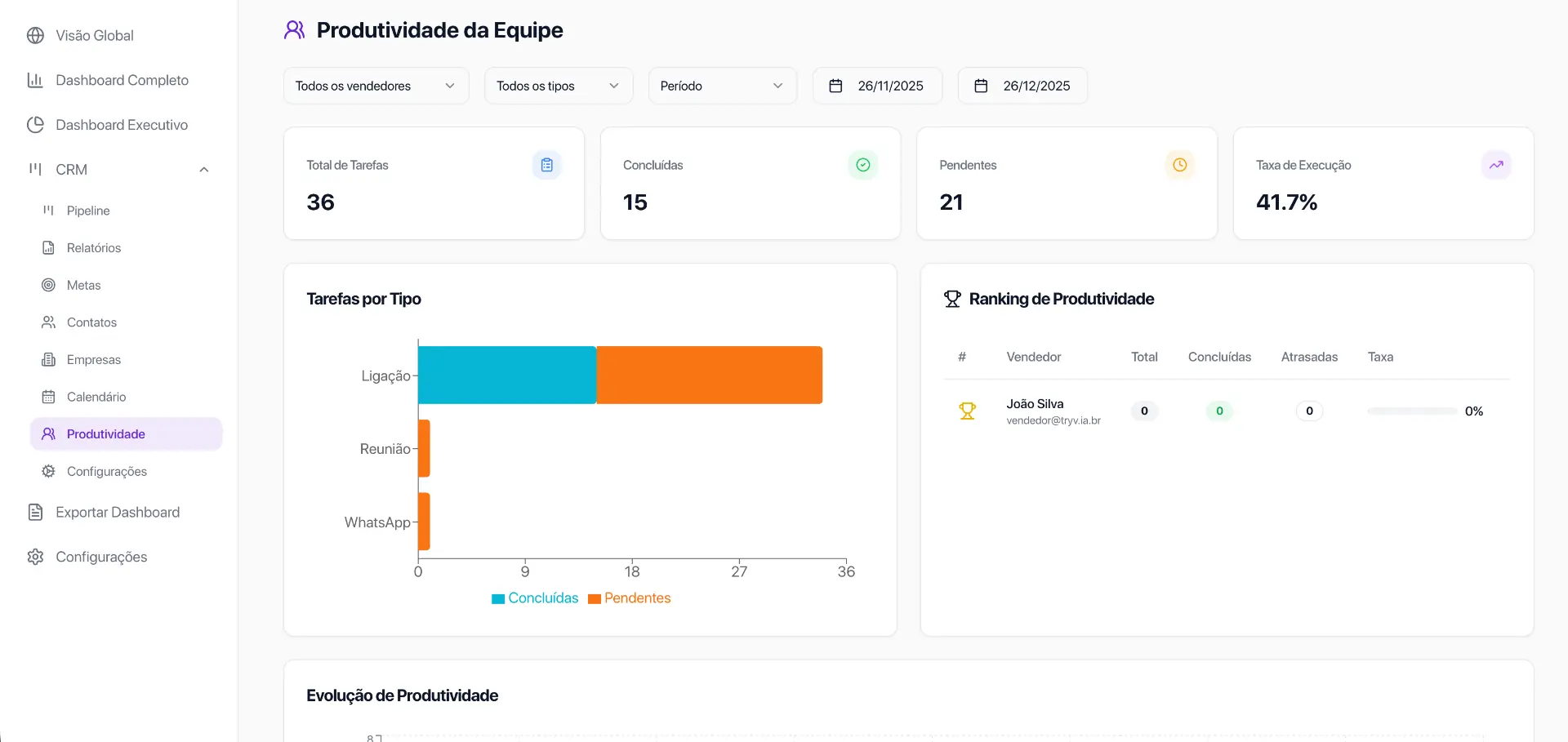Screen dimensions: 1568x742
Task: Open Relatórios via the document icon
Action: pyautogui.click(x=49, y=247)
